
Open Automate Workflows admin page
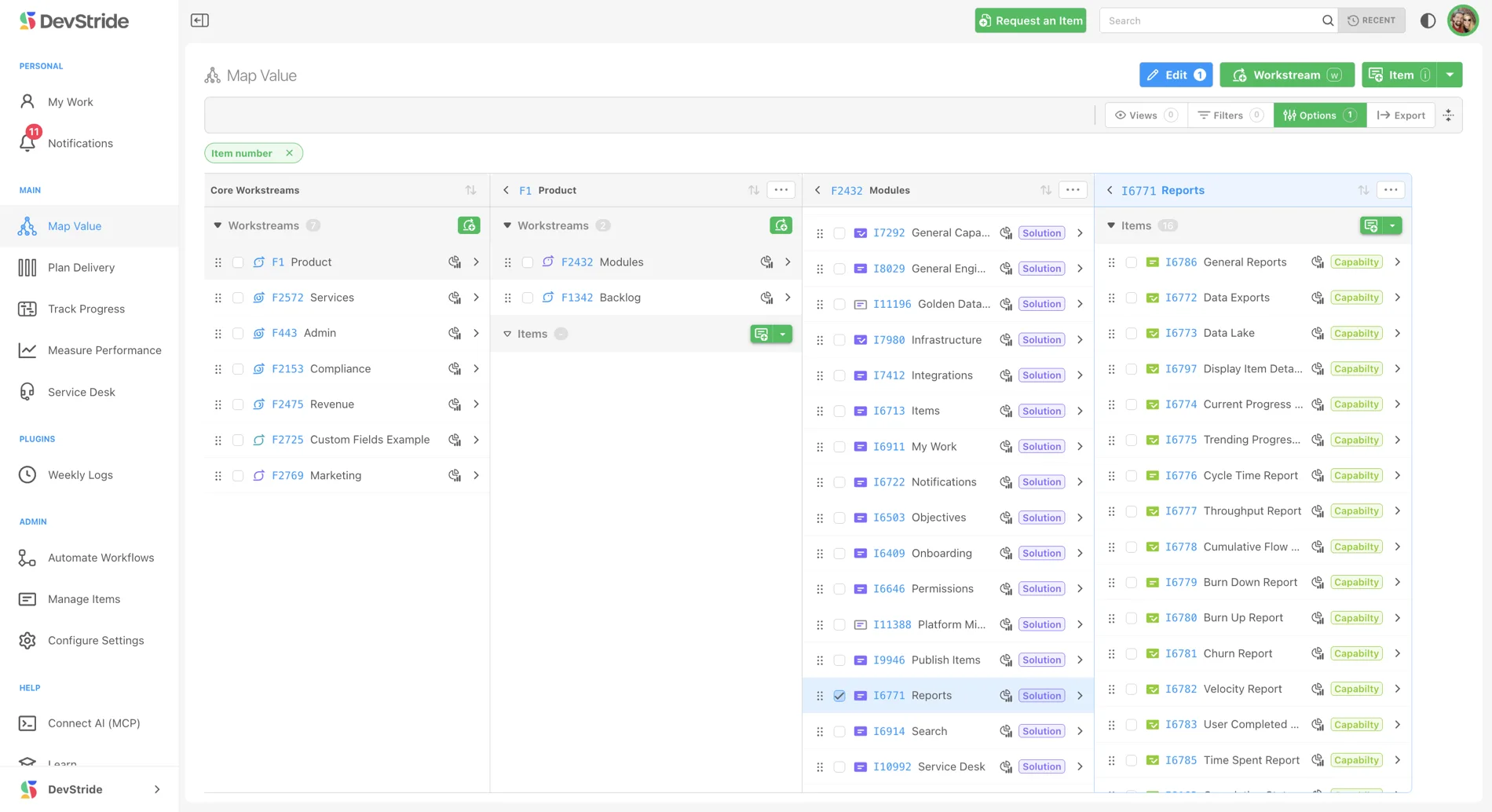(101, 558)
